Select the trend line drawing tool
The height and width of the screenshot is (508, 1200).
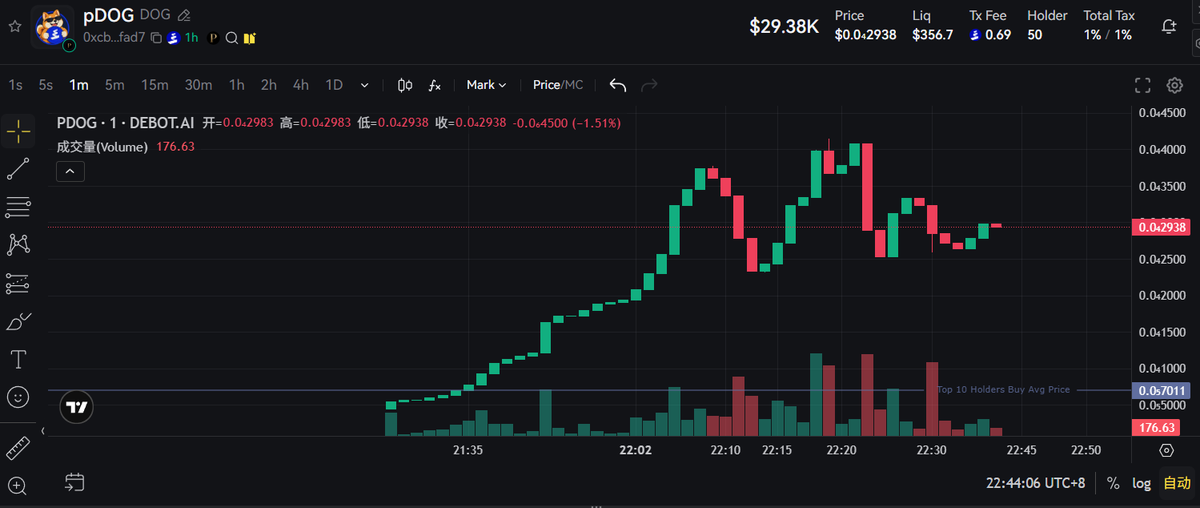click(x=18, y=170)
